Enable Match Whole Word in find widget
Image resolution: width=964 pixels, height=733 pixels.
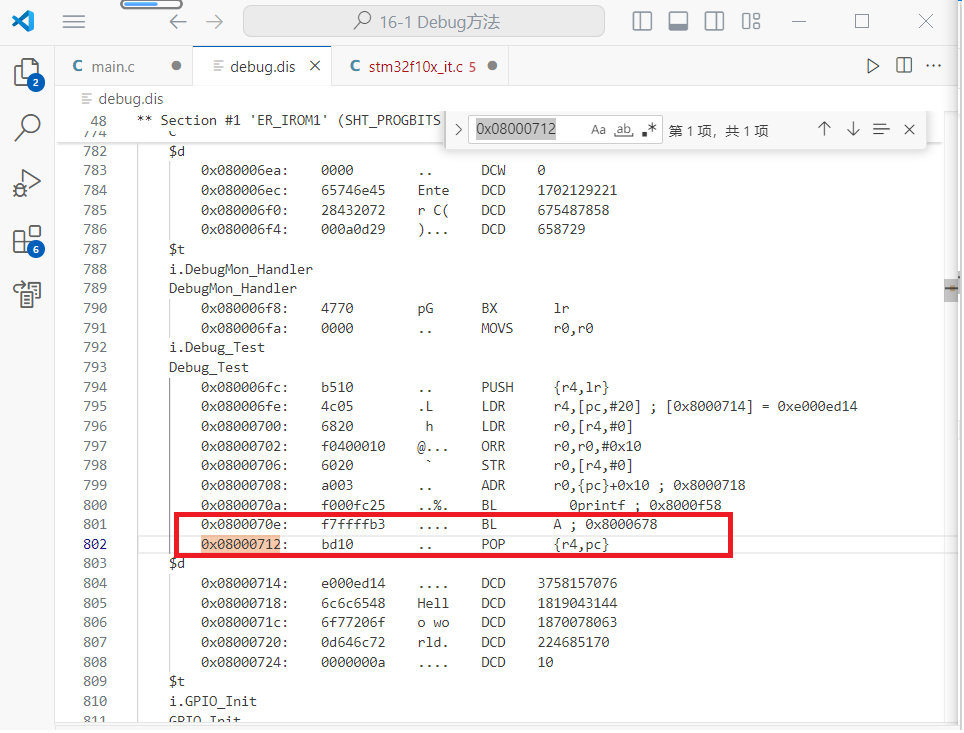point(622,129)
